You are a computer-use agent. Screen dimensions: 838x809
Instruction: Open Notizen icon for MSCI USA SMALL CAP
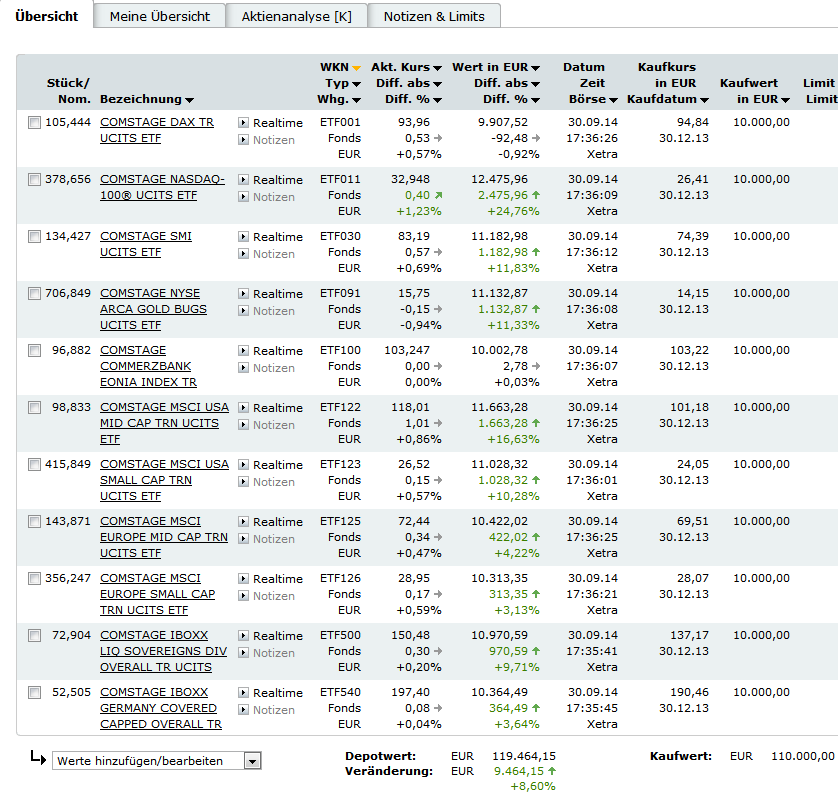coord(243,482)
